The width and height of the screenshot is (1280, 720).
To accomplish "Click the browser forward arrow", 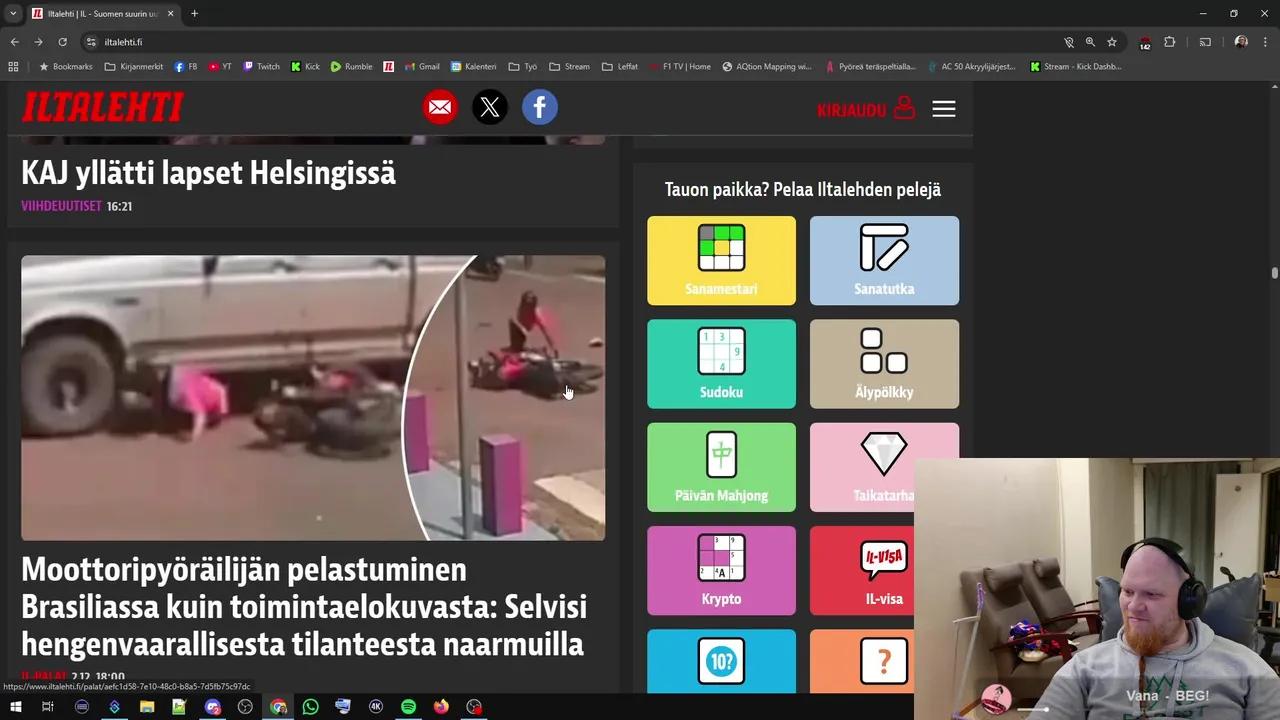I will [38, 42].
